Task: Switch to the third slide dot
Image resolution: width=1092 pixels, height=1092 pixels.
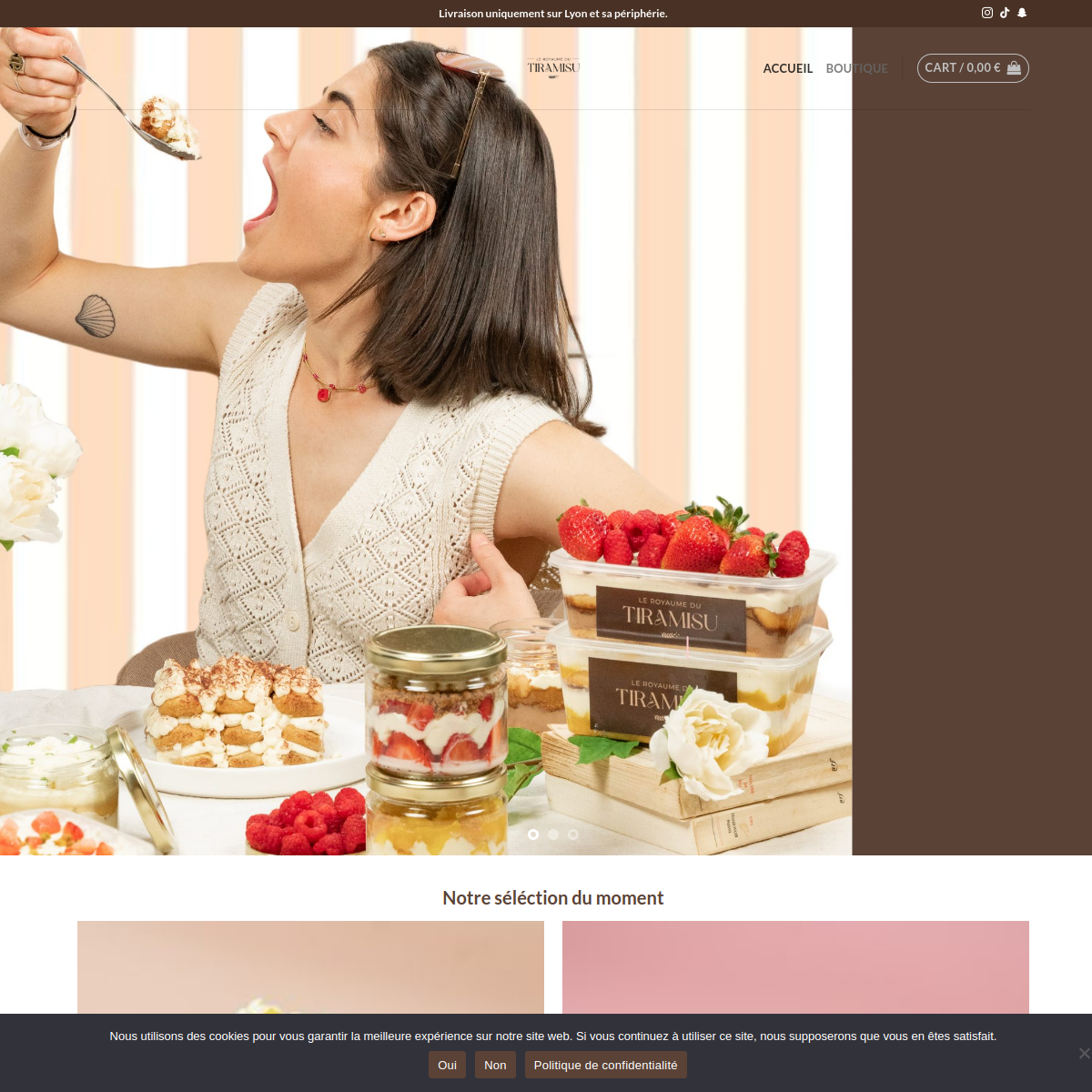Action: [573, 834]
